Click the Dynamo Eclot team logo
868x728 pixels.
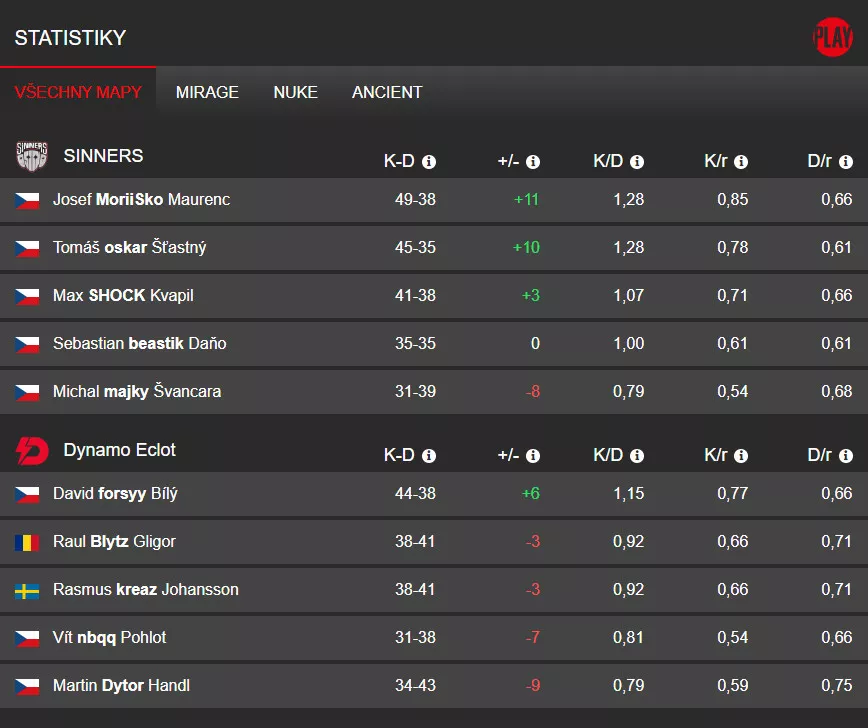click(x=31, y=451)
